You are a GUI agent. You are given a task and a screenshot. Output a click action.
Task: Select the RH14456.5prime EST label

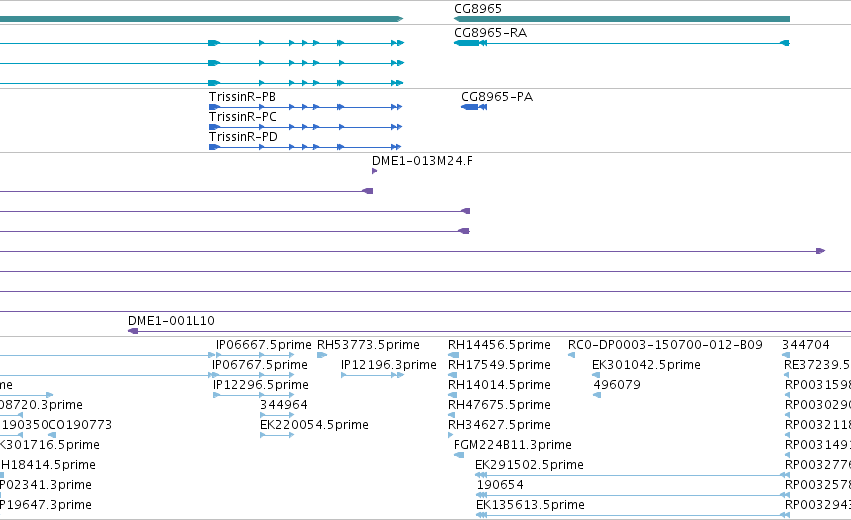499,345
